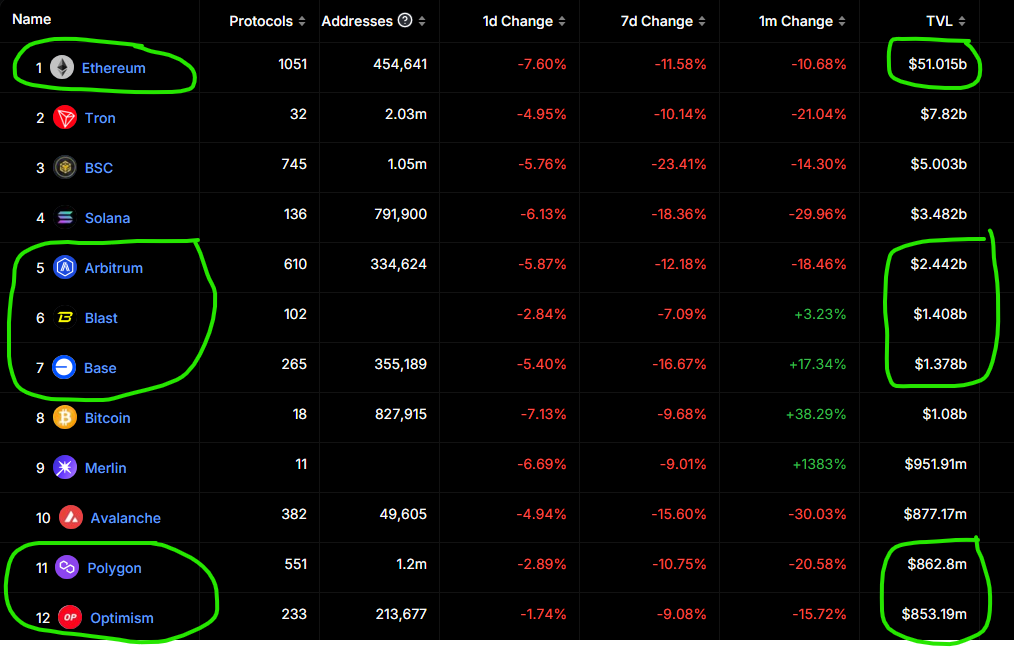Open the Polygon chain link

coord(114,568)
